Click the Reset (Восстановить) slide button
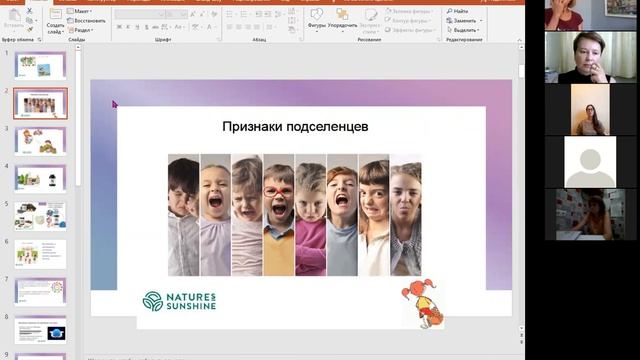Viewport: 640px width, 360px height. [86, 20]
